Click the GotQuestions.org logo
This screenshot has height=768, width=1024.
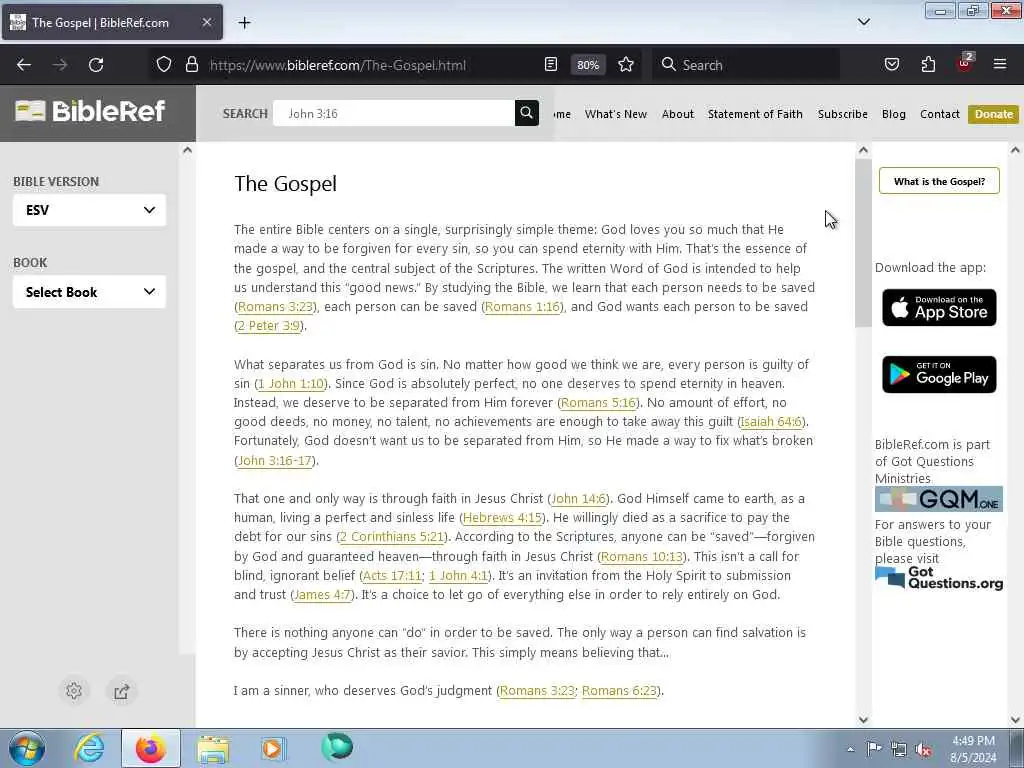click(x=938, y=579)
